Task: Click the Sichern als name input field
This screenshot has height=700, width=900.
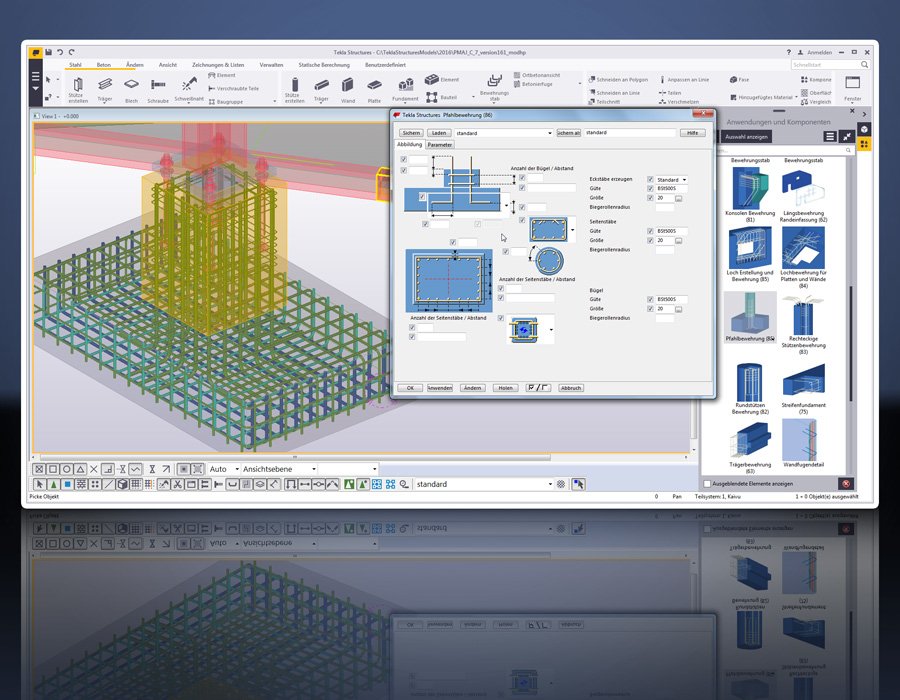Action: [630, 133]
